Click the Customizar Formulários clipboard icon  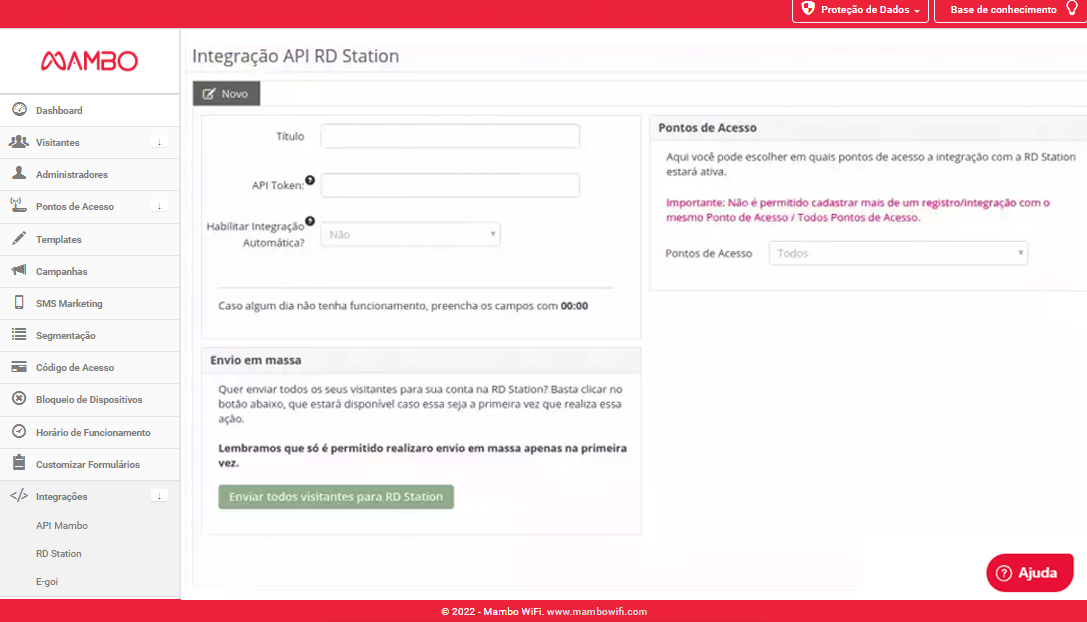(x=19, y=463)
